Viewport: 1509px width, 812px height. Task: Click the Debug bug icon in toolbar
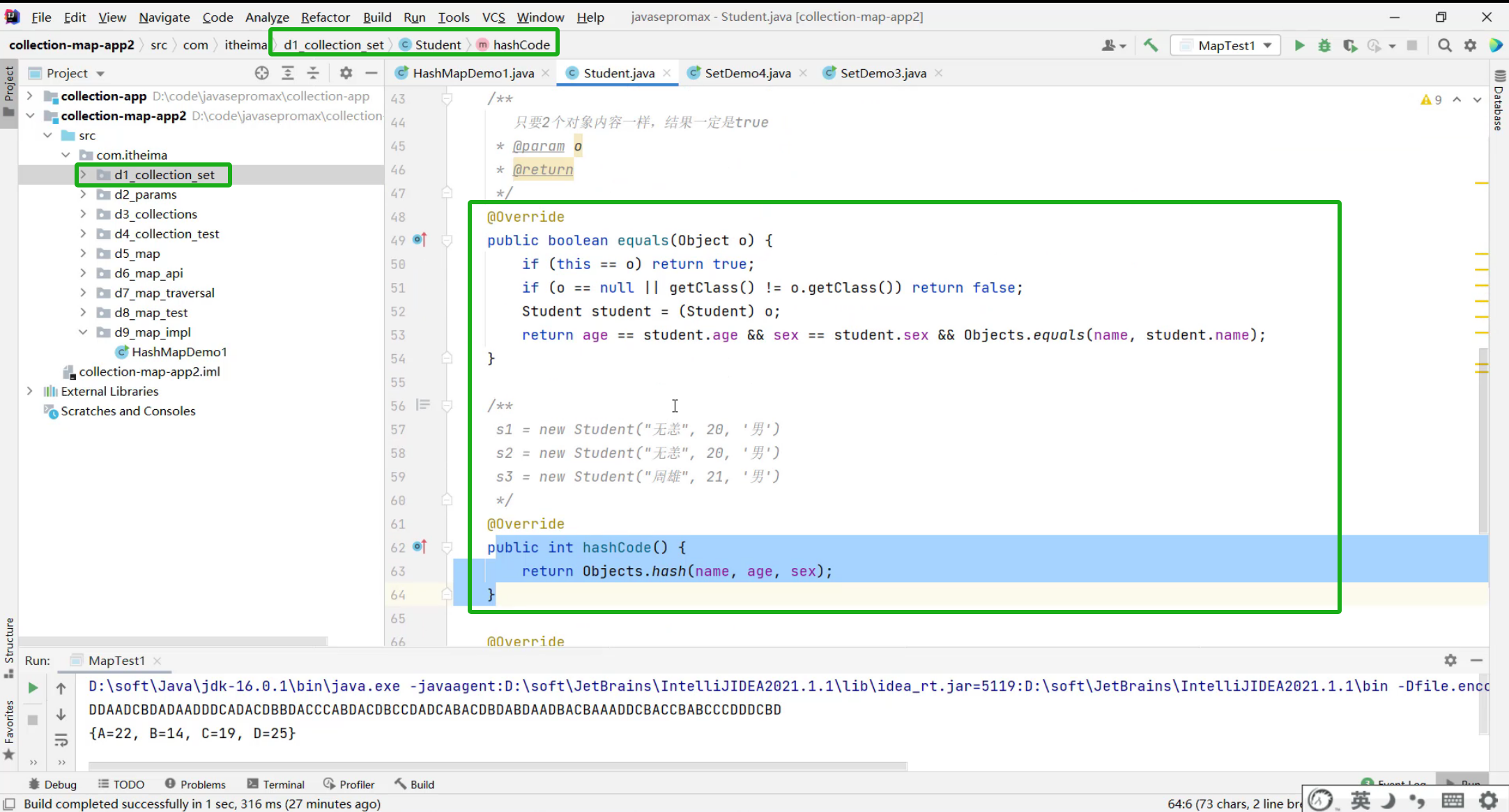click(1324, 45)
